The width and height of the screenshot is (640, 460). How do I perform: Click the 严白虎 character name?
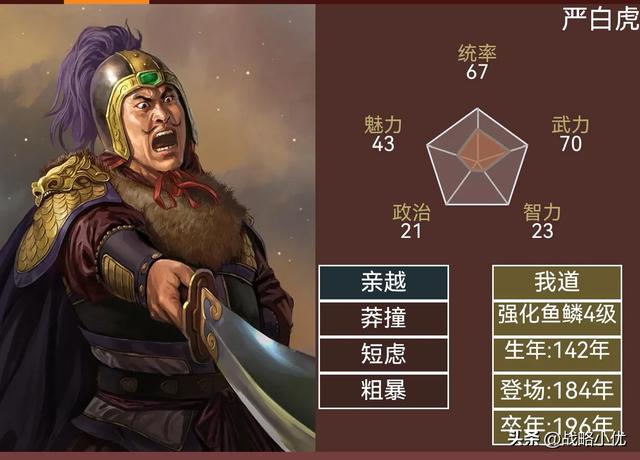tap(601, 19)
